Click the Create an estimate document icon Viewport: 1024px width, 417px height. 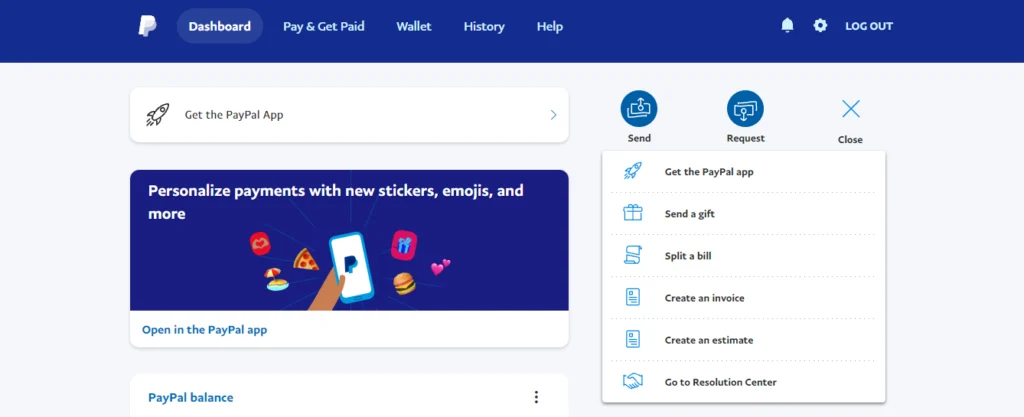[633, 340]
